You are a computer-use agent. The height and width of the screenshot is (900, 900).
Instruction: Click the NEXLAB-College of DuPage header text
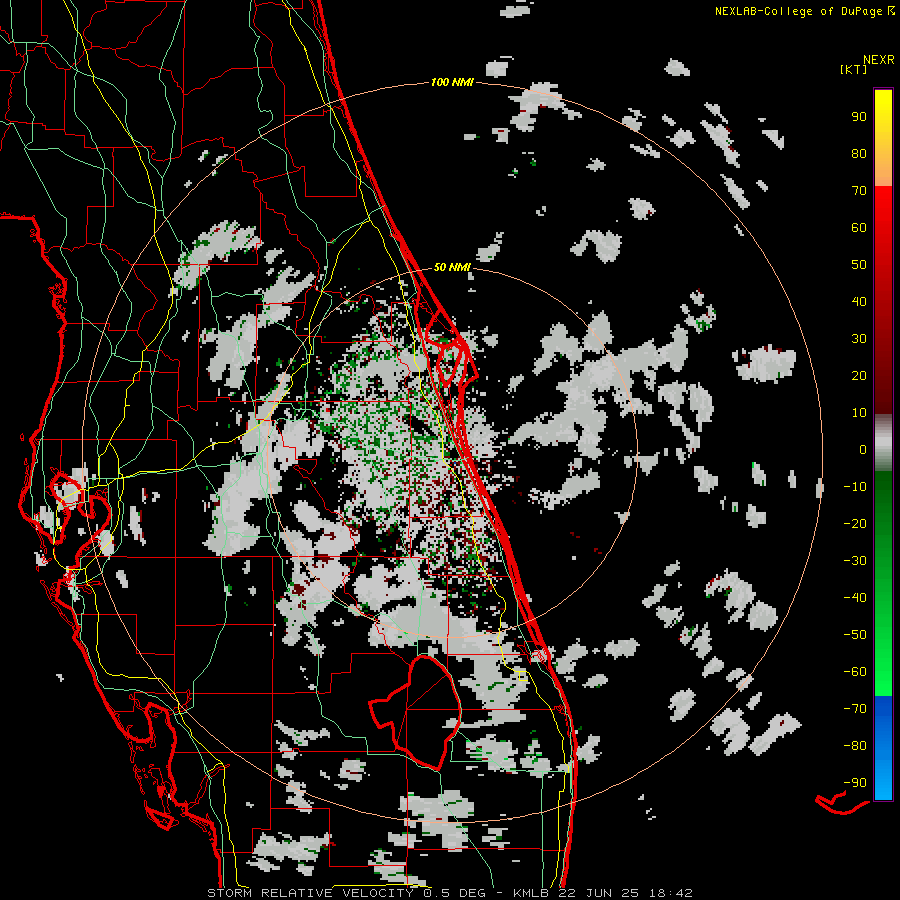[798, 11]
